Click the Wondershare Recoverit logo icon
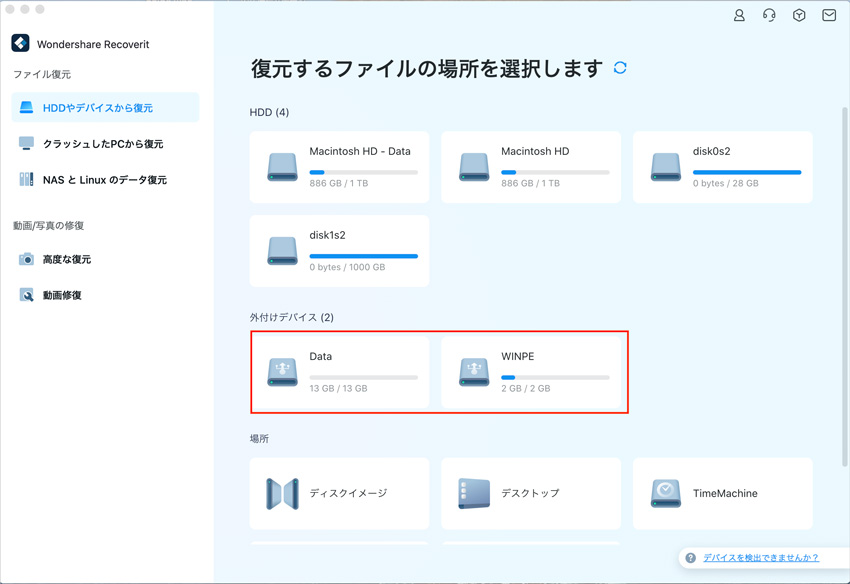Screen dimensions: 850x584 tap(21, 43)
